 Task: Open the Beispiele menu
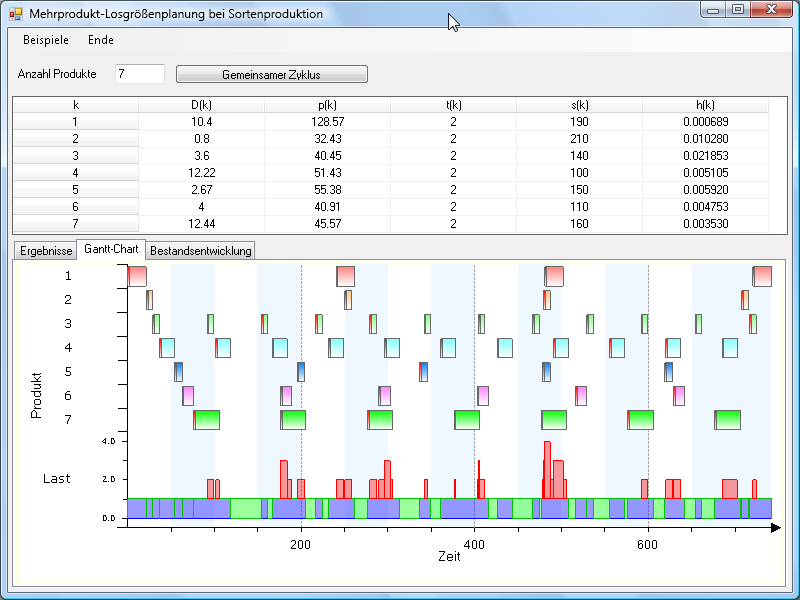[46, 40]
